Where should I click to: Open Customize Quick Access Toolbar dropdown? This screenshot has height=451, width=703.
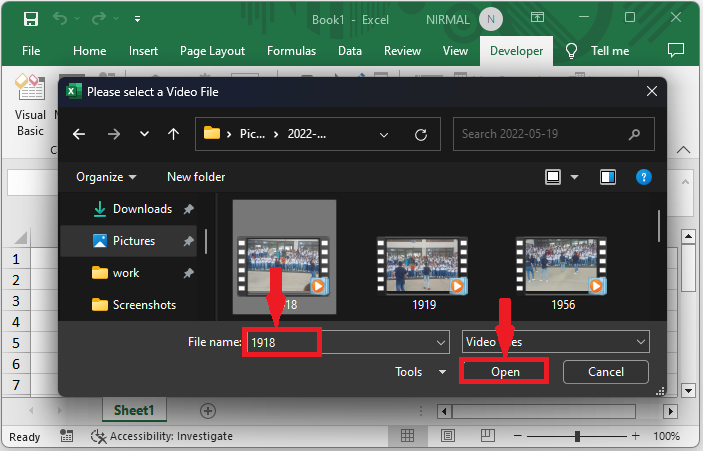137,19
